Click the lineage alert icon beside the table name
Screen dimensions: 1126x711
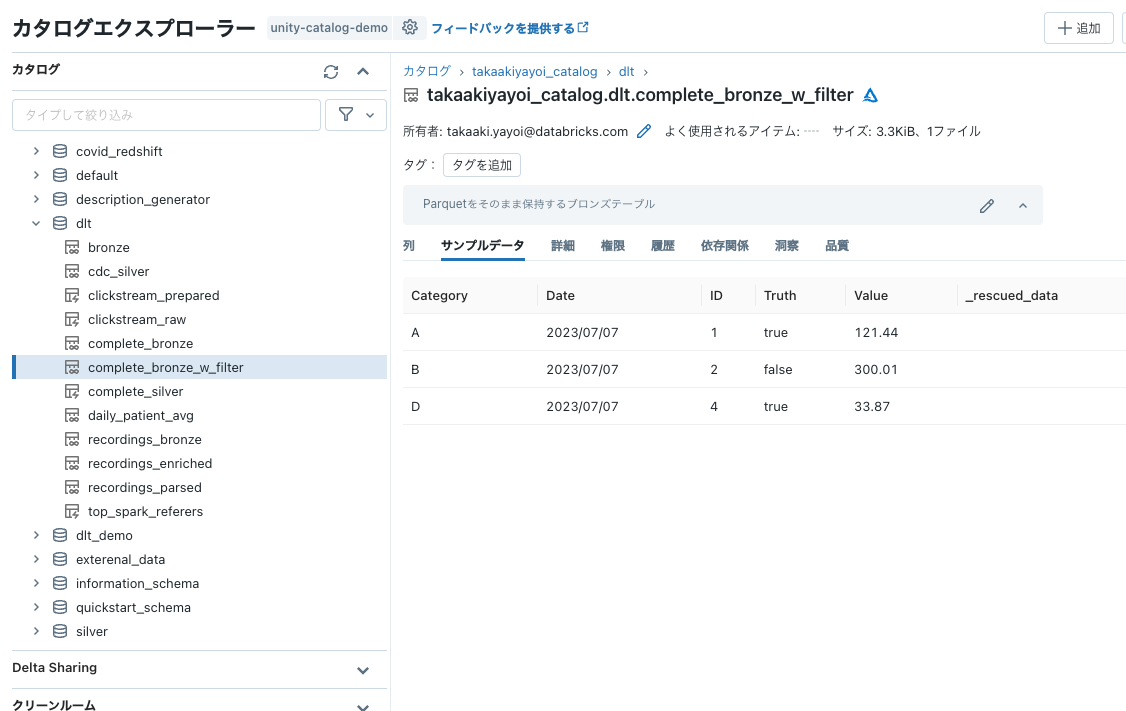tap(870, 94)
